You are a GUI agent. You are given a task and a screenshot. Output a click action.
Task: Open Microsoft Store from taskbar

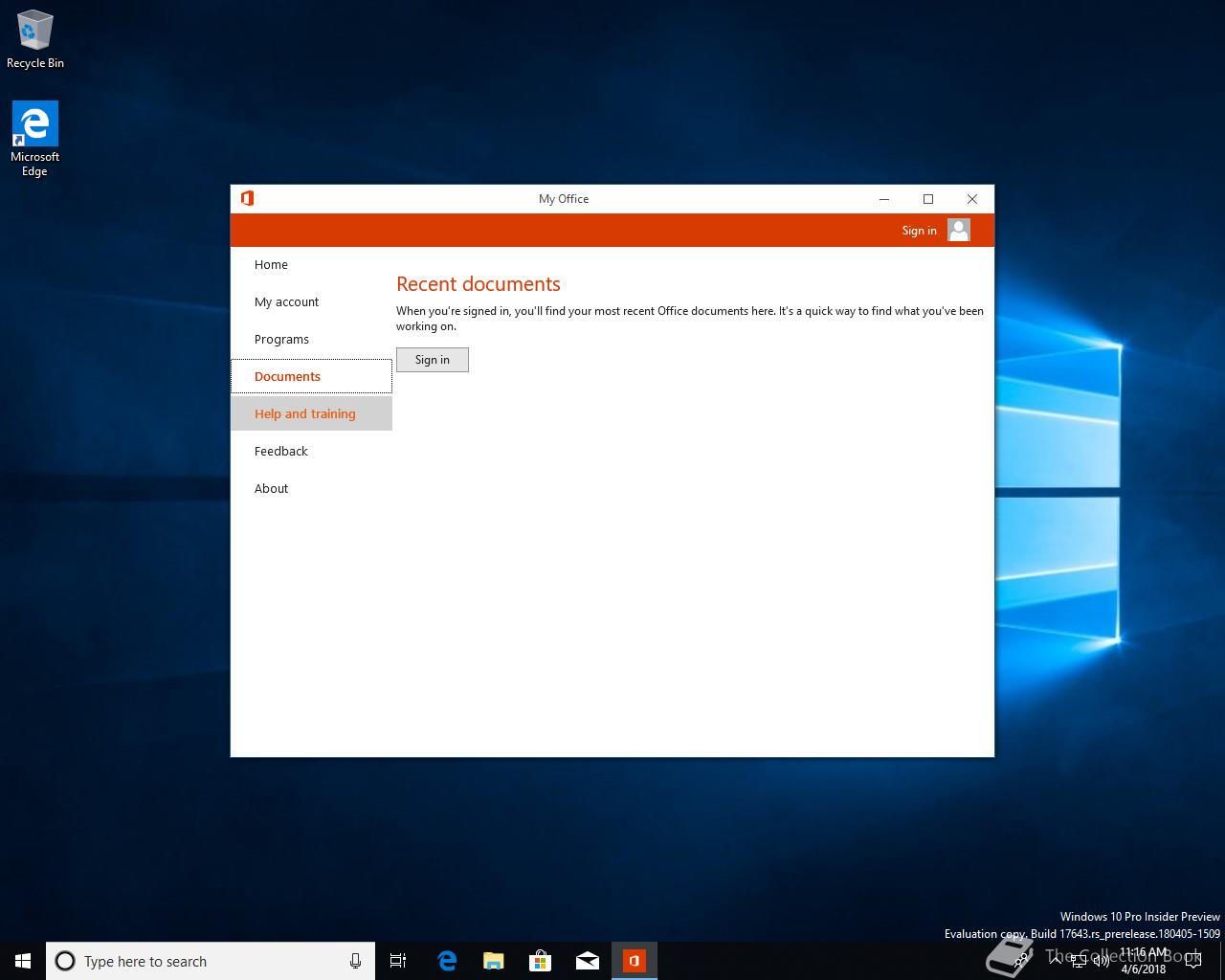coord(541,961)
